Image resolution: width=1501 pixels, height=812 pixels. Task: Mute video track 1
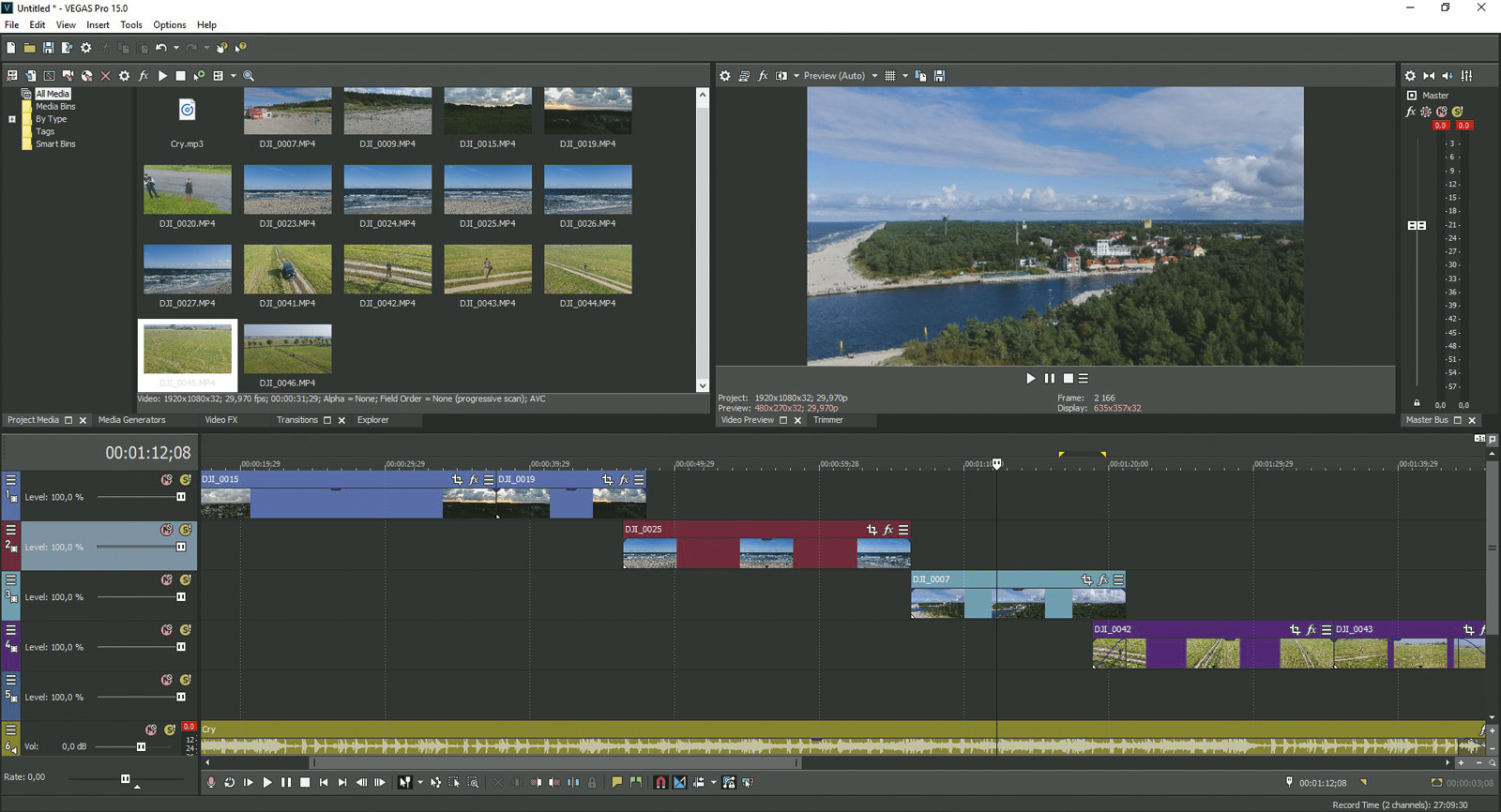pyautogui.click(x=166, y=479)
